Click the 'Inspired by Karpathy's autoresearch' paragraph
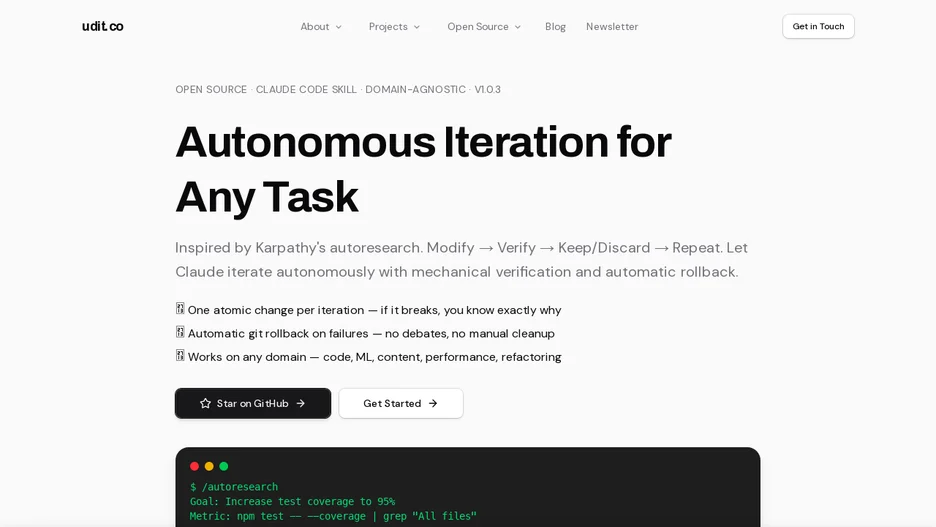936x527 pixels. pos(461,260)
